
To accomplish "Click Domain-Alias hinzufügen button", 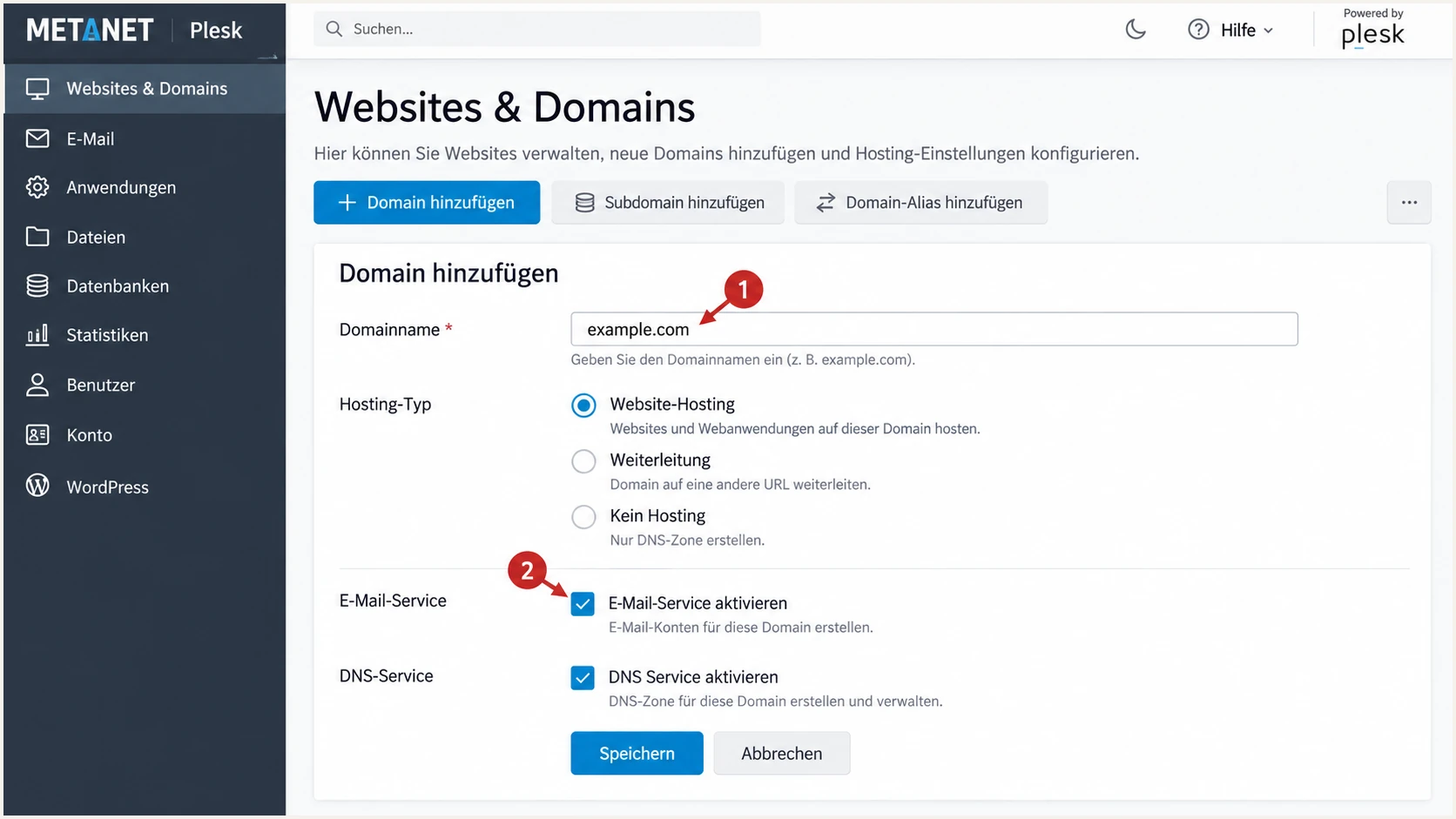I will click(920, 203).
